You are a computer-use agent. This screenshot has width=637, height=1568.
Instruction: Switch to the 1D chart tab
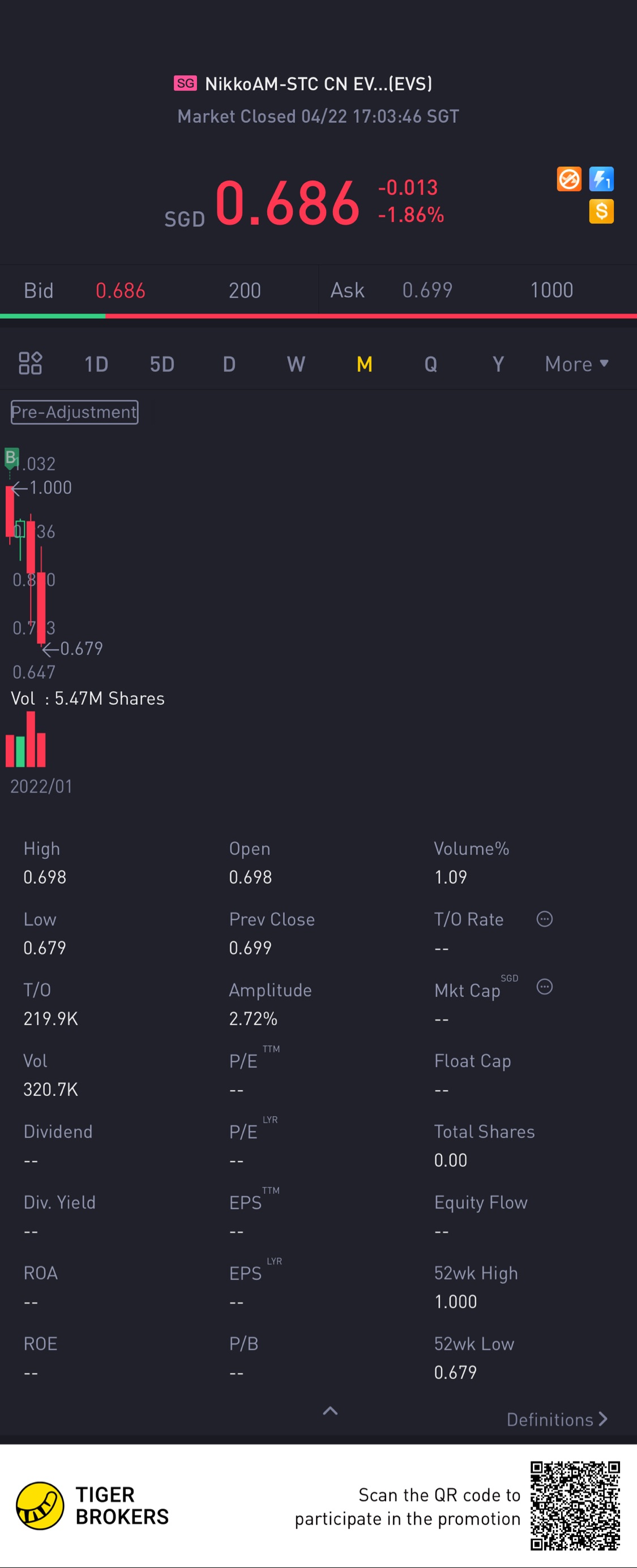click(x=96, y=364)
